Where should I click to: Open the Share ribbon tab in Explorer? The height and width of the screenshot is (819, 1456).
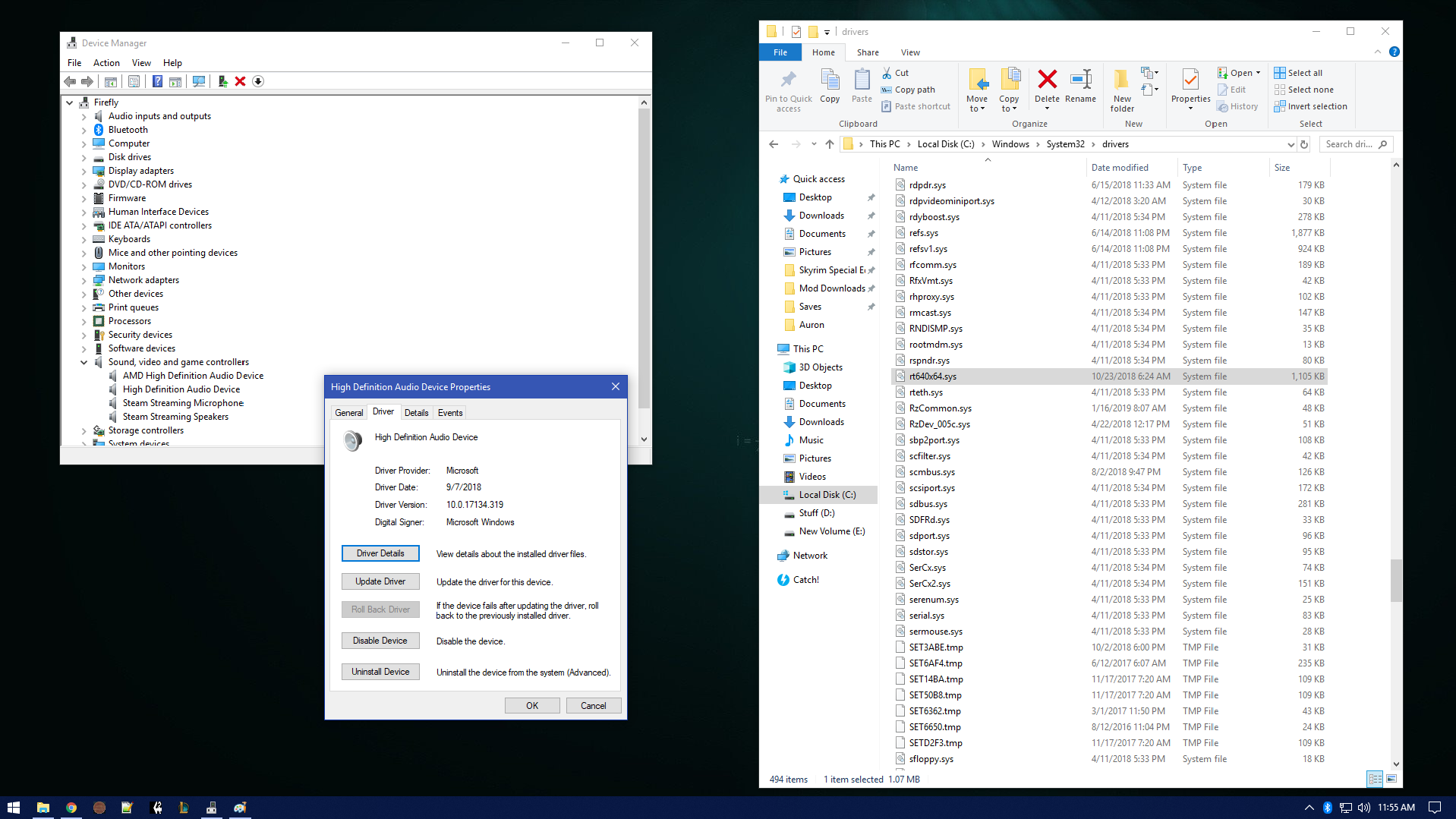point(868,52)
